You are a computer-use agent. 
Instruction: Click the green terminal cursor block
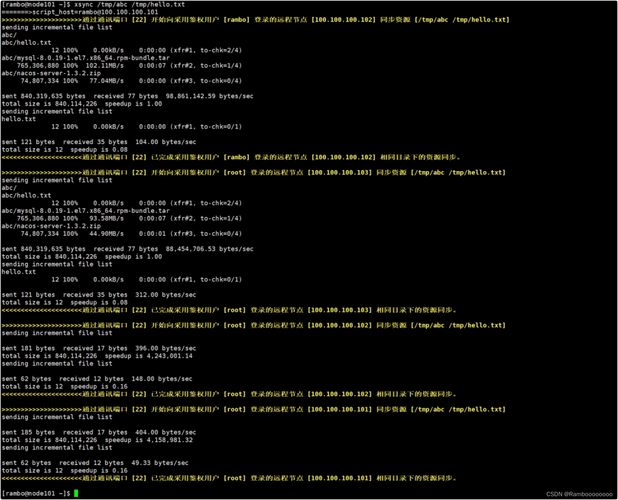(x=76, y=493)
